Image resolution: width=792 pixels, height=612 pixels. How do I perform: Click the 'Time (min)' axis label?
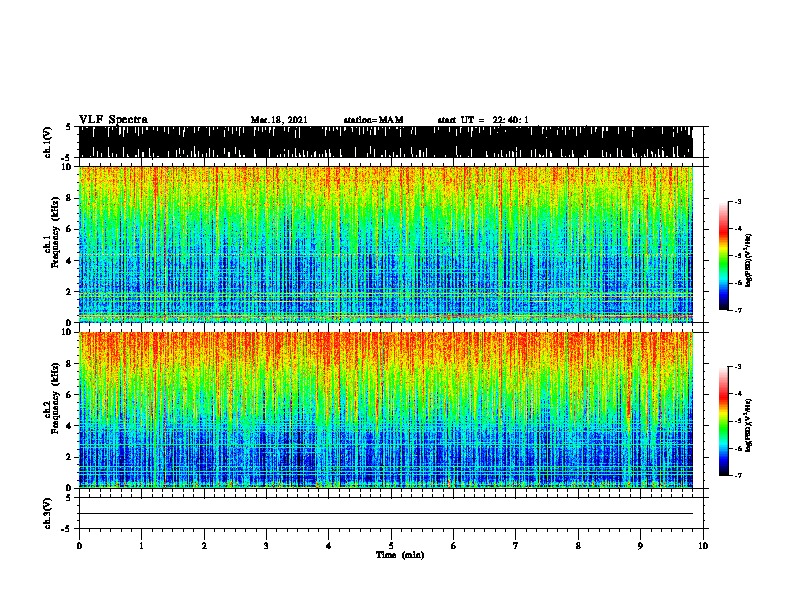pos(400,555)
